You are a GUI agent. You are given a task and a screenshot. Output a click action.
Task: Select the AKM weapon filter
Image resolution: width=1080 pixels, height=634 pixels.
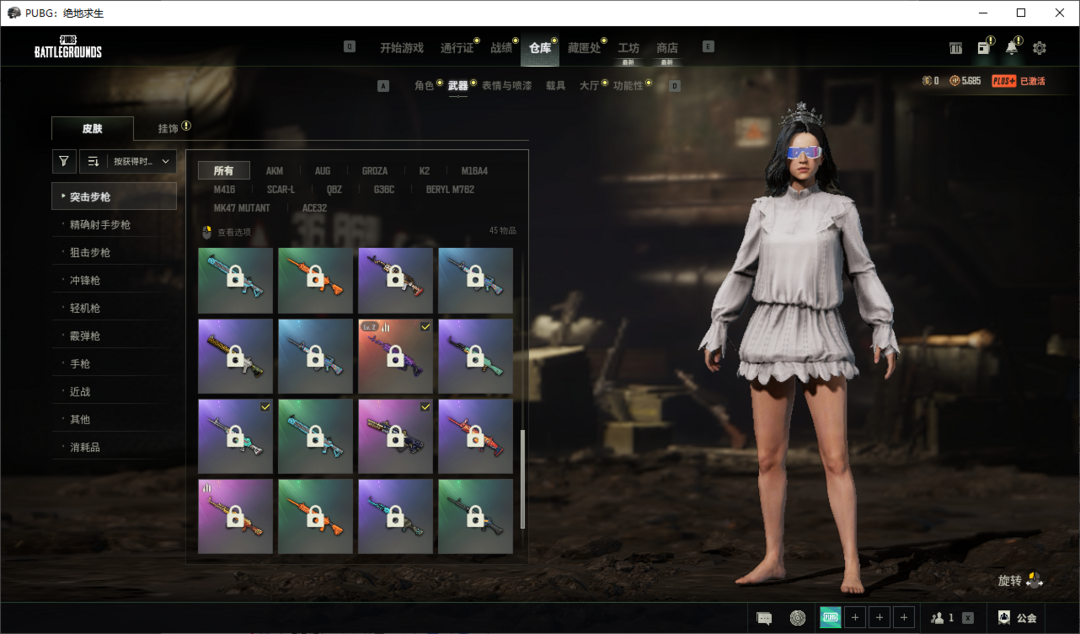(274, 171)
